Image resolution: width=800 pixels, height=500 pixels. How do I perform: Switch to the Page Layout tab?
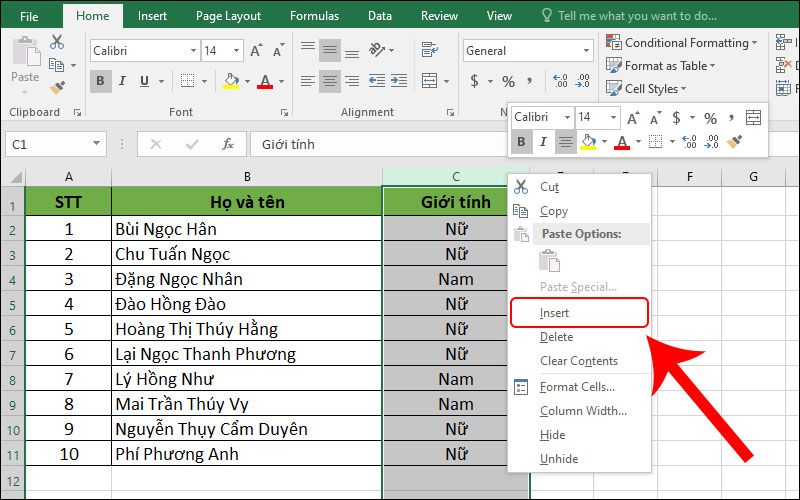tap(228, 16)
